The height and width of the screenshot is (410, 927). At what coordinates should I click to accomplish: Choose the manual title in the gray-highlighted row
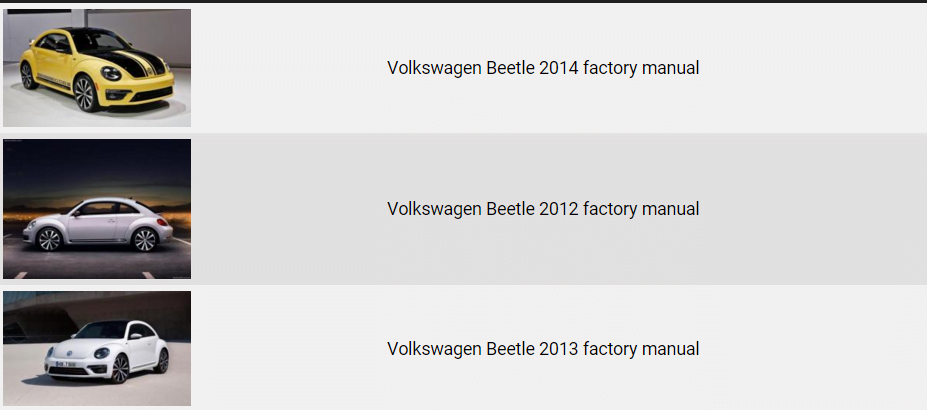[542, 209]
